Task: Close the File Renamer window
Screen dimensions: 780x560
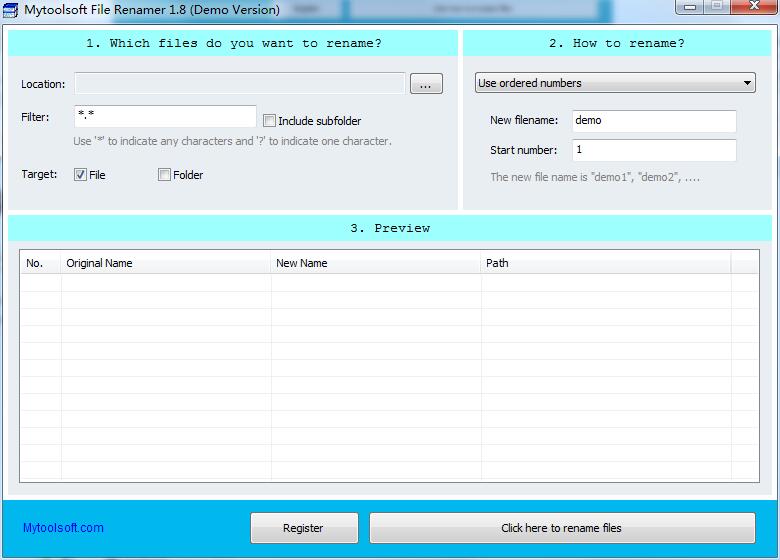Action: [755, 6]
